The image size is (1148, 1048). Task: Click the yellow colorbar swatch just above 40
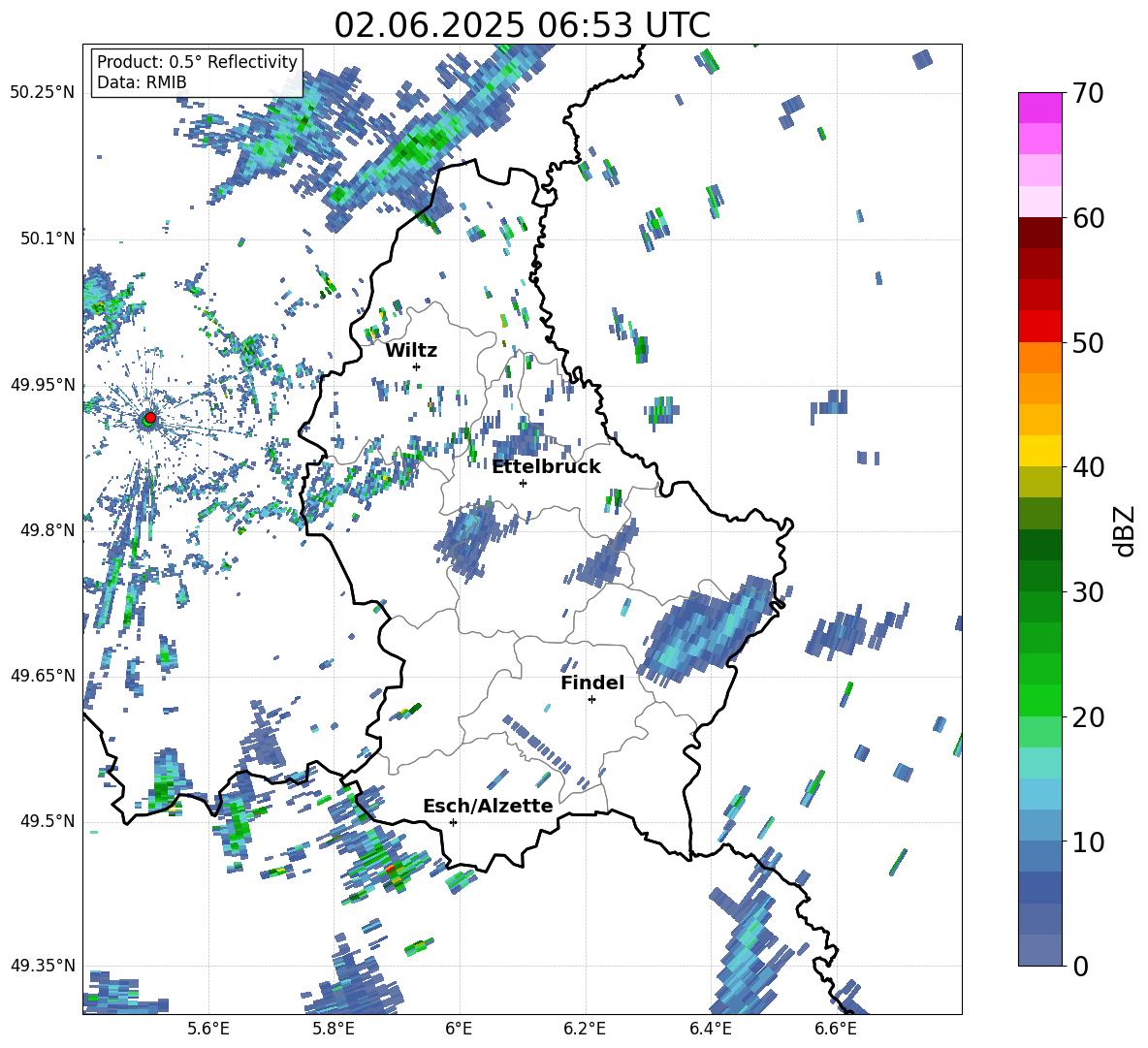pos(1039,451)
